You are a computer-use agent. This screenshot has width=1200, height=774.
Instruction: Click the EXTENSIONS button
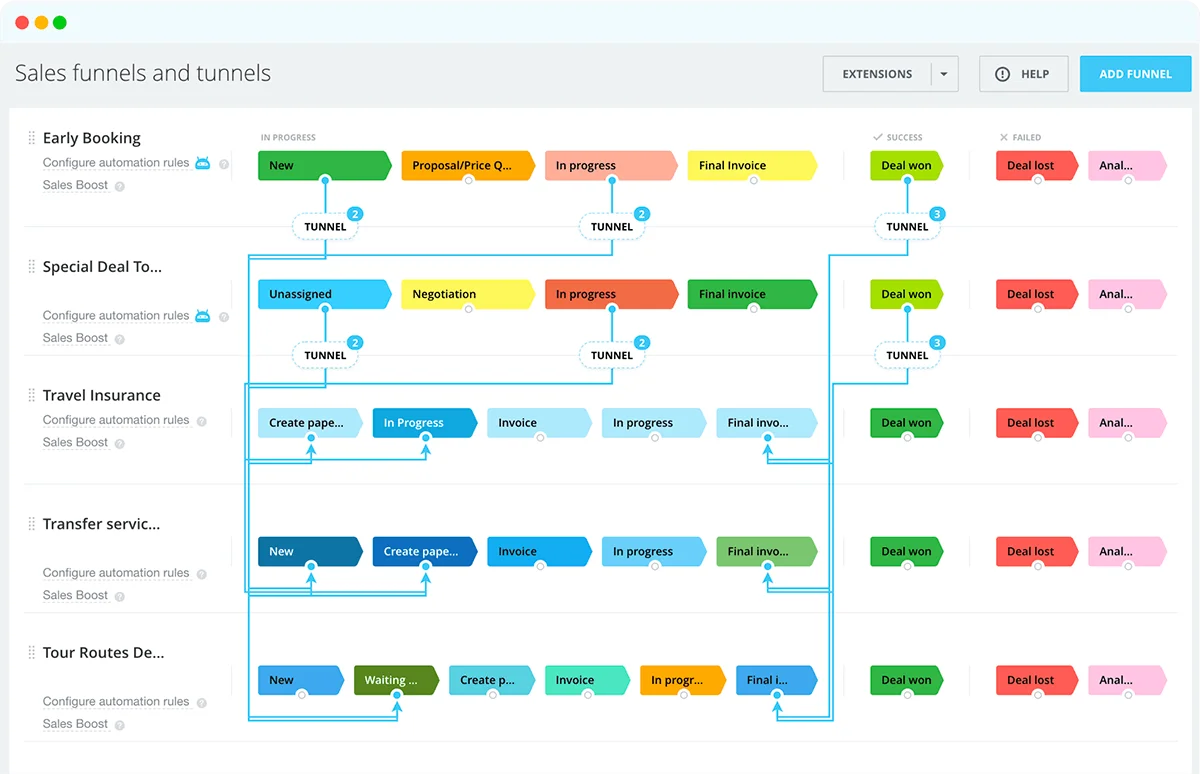tap(877, 73)
